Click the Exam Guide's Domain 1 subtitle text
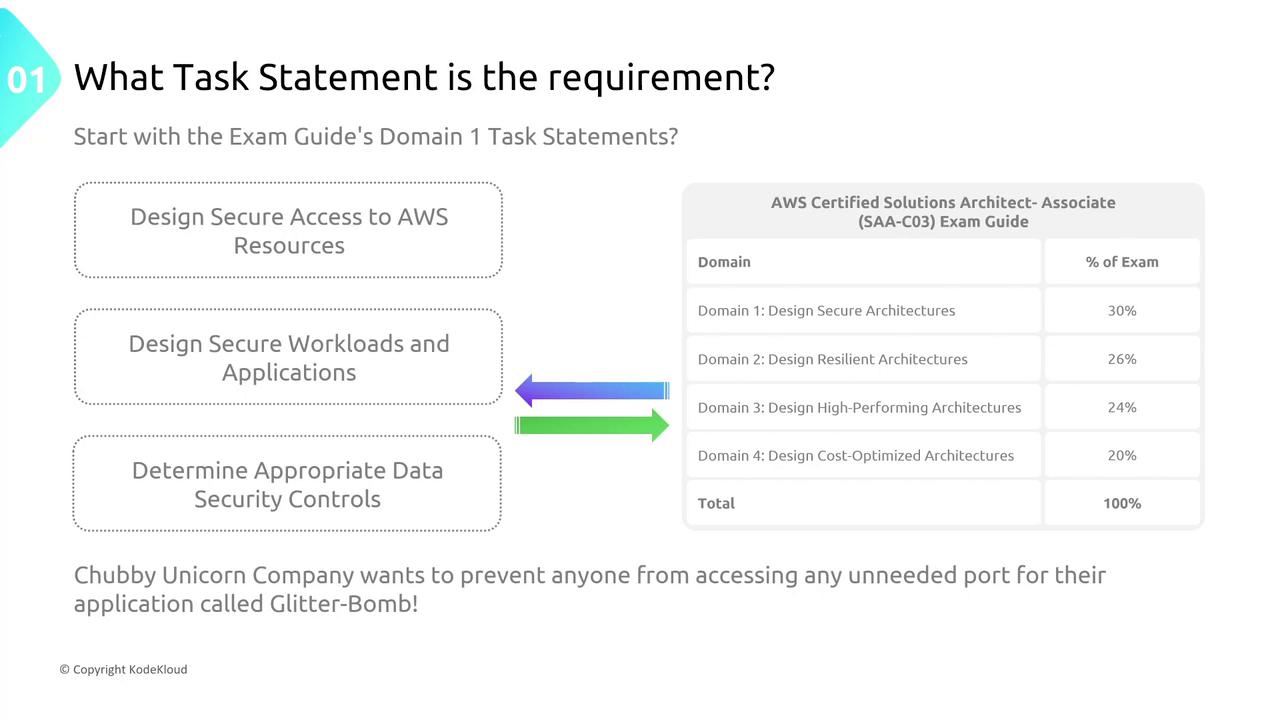The height and width of the screenshot is (720, 1280). coord(375,136)
